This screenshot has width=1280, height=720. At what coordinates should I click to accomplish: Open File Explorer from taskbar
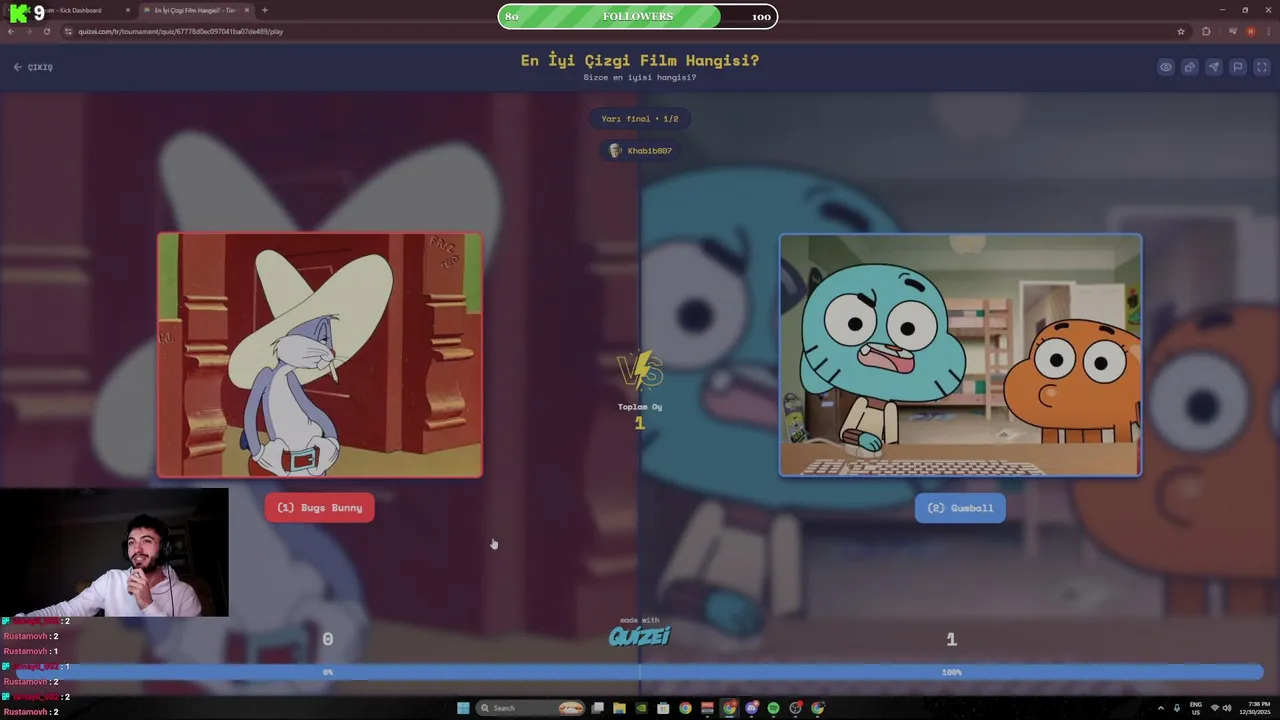click(x=619, y=708)
